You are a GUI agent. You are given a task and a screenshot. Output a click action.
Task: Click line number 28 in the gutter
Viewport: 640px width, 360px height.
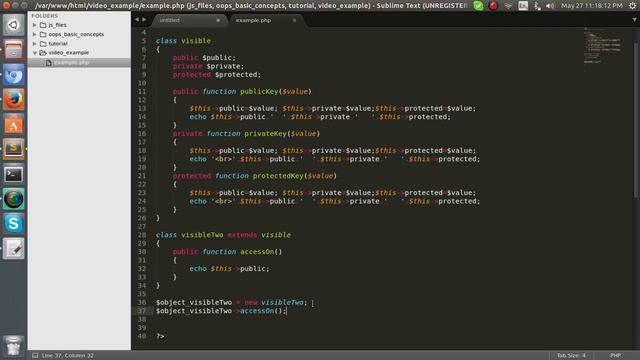click(x=142, y=235)
